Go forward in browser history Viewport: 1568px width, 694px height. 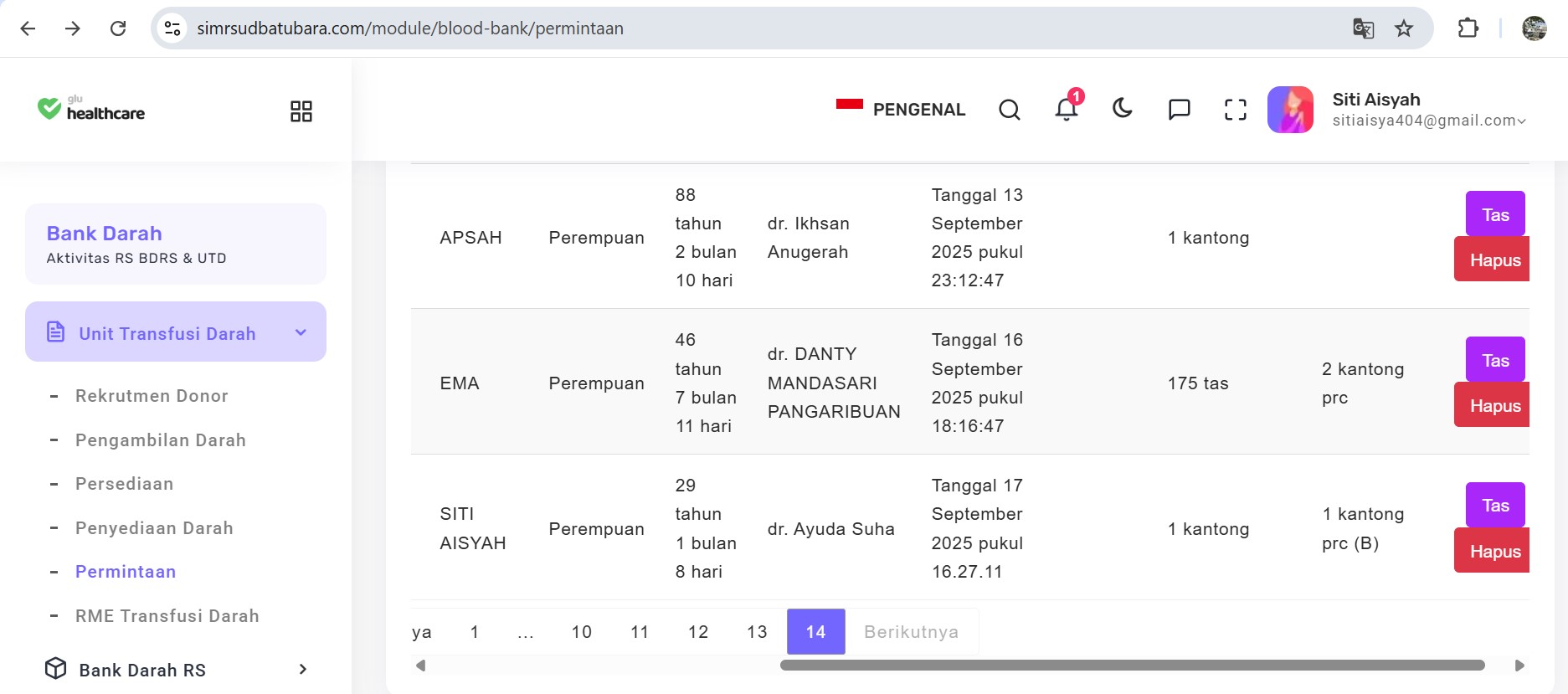pyautogui.click(x=73, y=28)
